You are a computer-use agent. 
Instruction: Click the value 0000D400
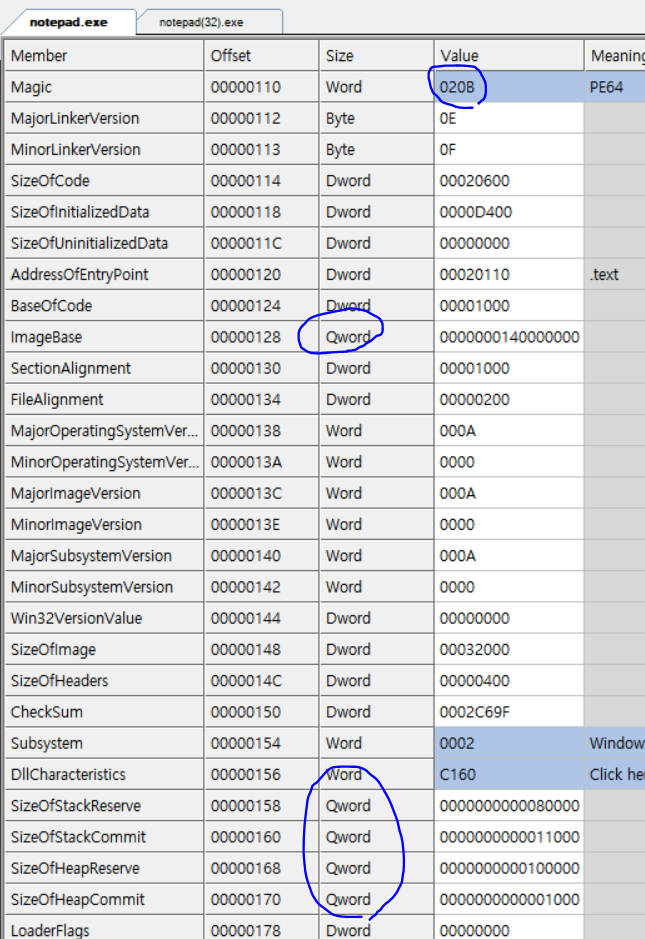coord(509,212)
